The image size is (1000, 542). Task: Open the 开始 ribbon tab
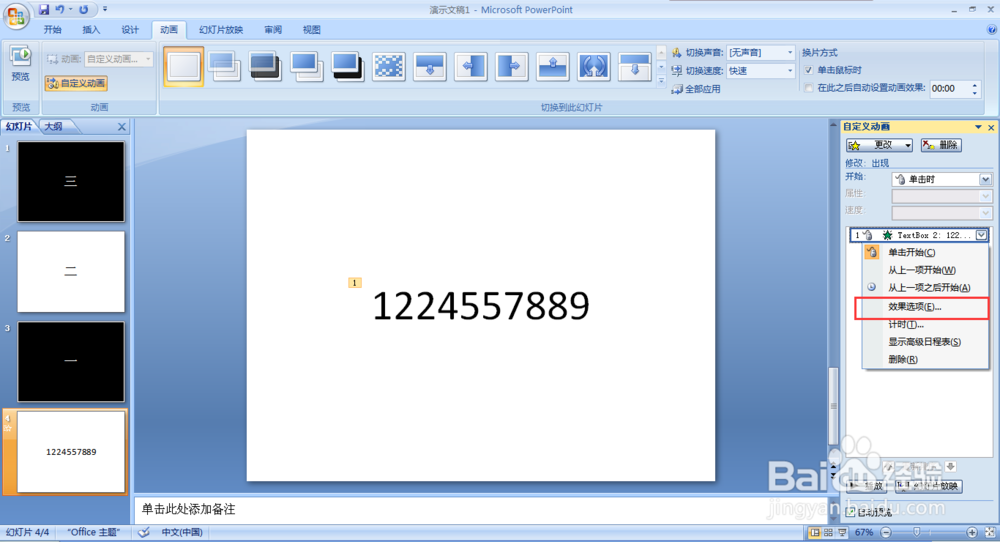tap(52, 30)
